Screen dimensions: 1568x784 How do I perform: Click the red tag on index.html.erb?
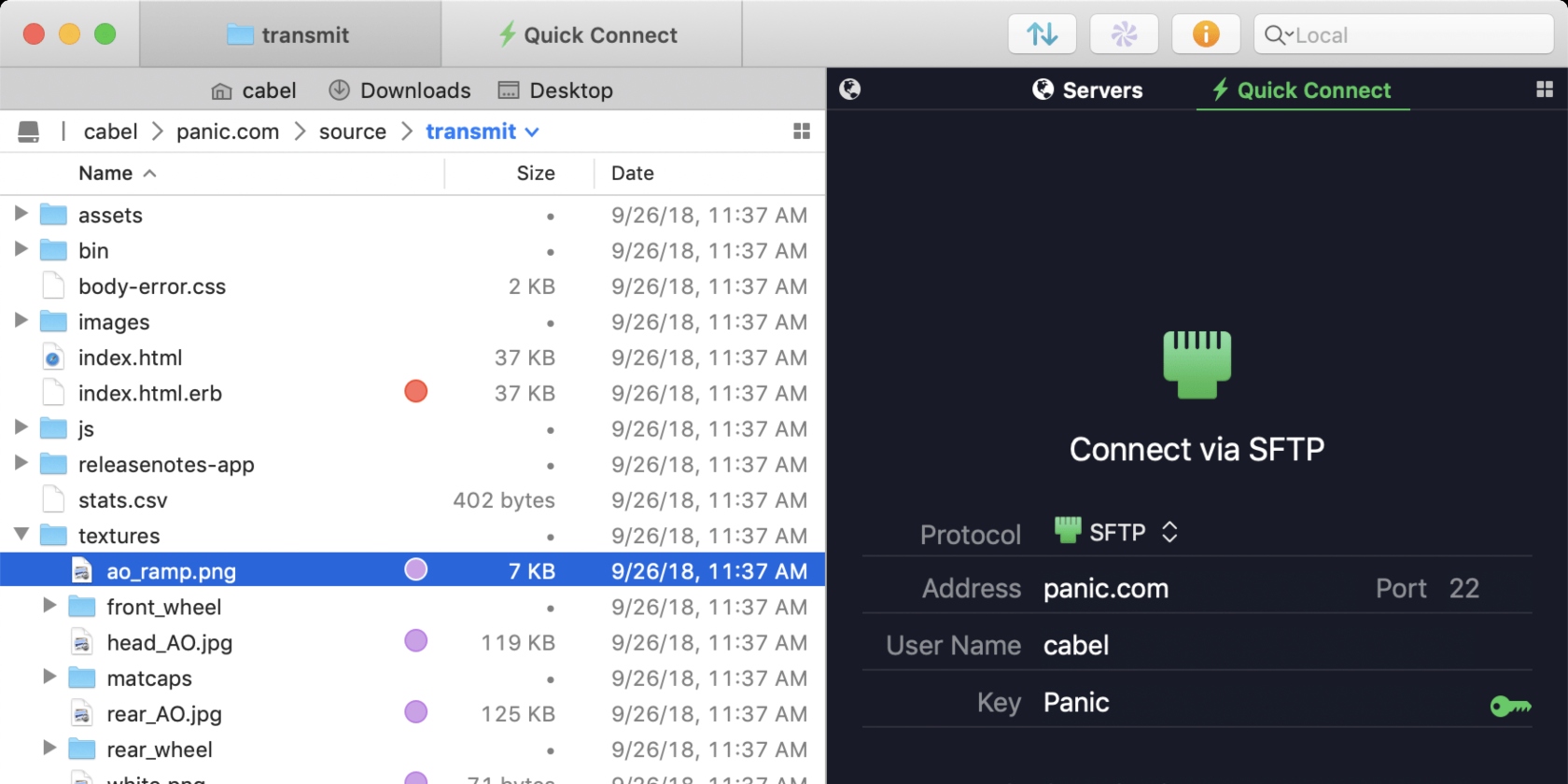coord(416,392)
